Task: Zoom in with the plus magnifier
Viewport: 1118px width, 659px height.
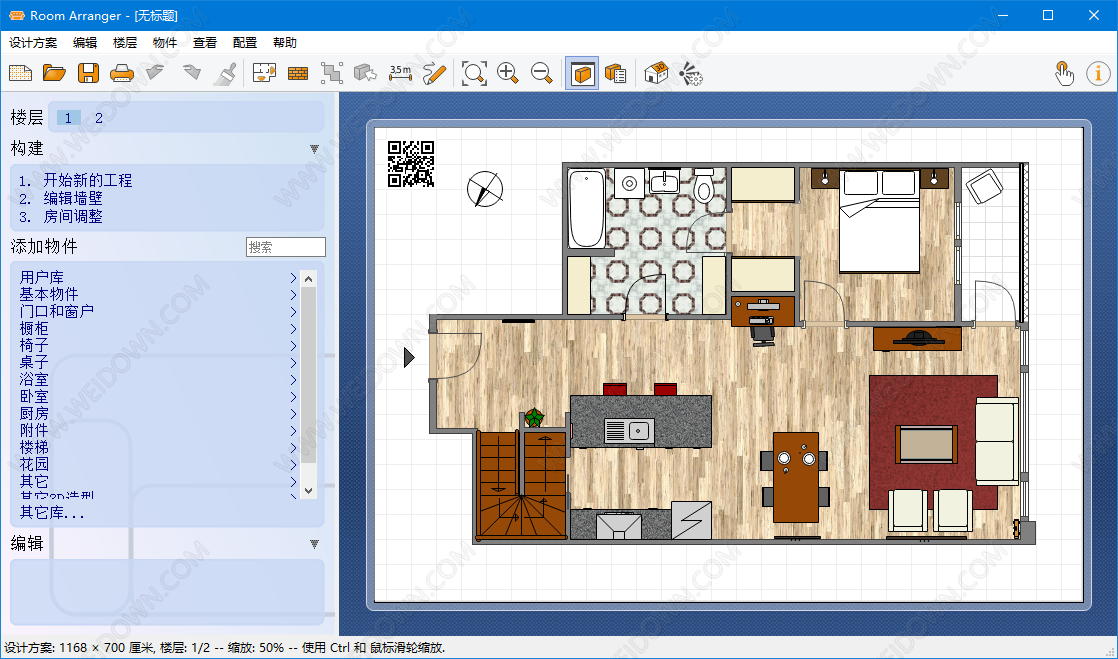Action: (508, 73)
